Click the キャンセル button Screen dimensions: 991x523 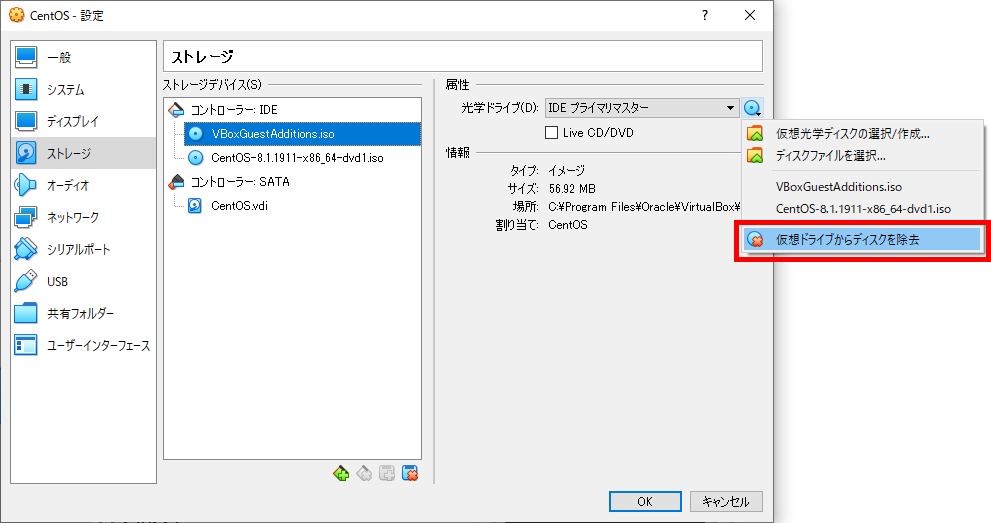726,502
